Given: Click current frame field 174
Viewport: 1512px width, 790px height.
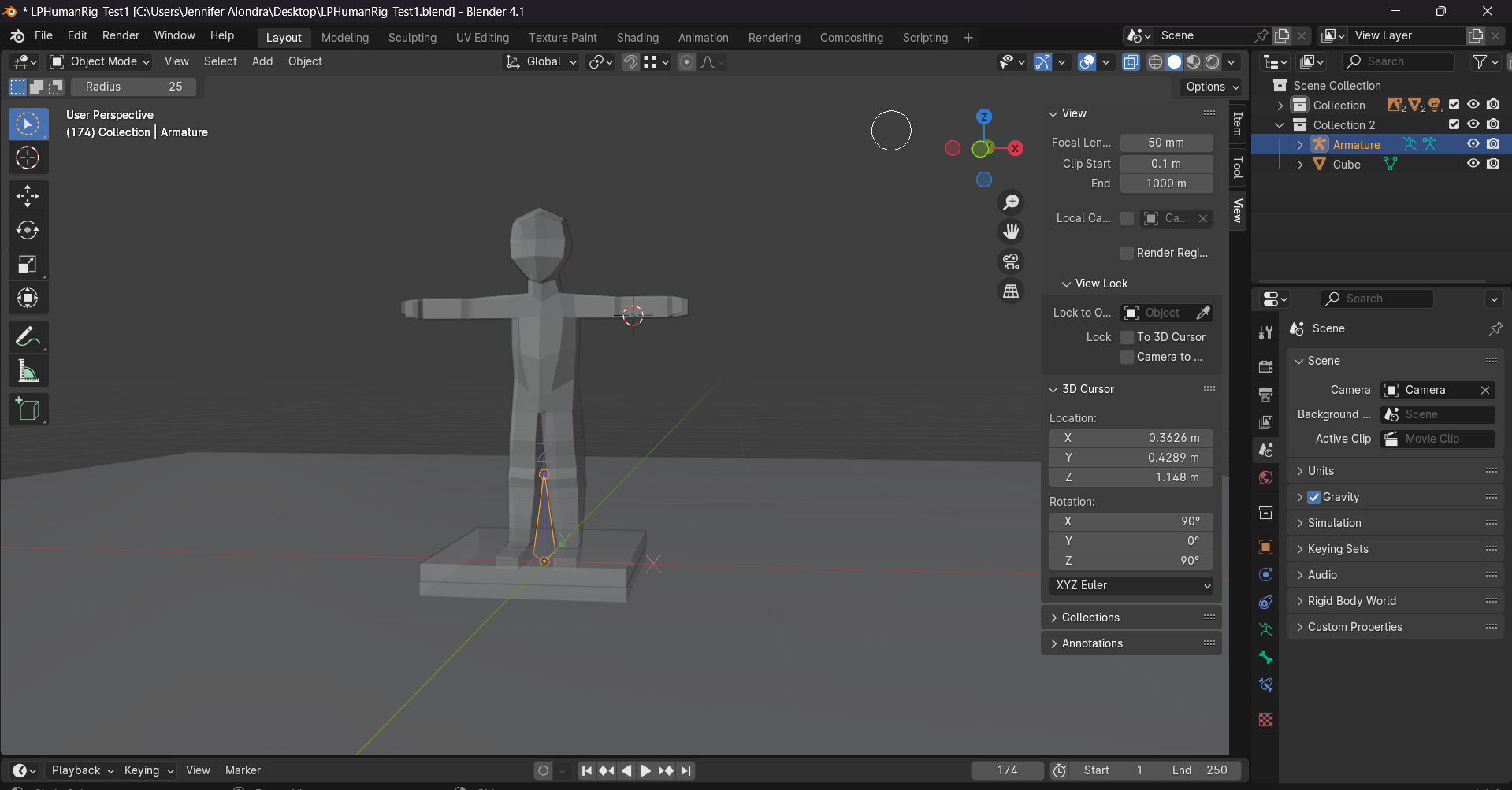Looking at the screenshot, I should 1007,770.
